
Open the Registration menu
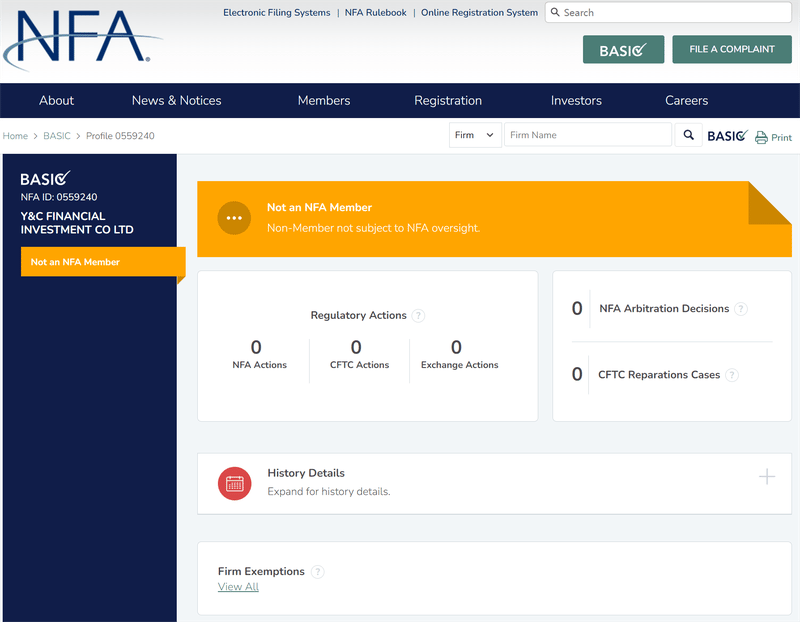click(x=448, y=100)
